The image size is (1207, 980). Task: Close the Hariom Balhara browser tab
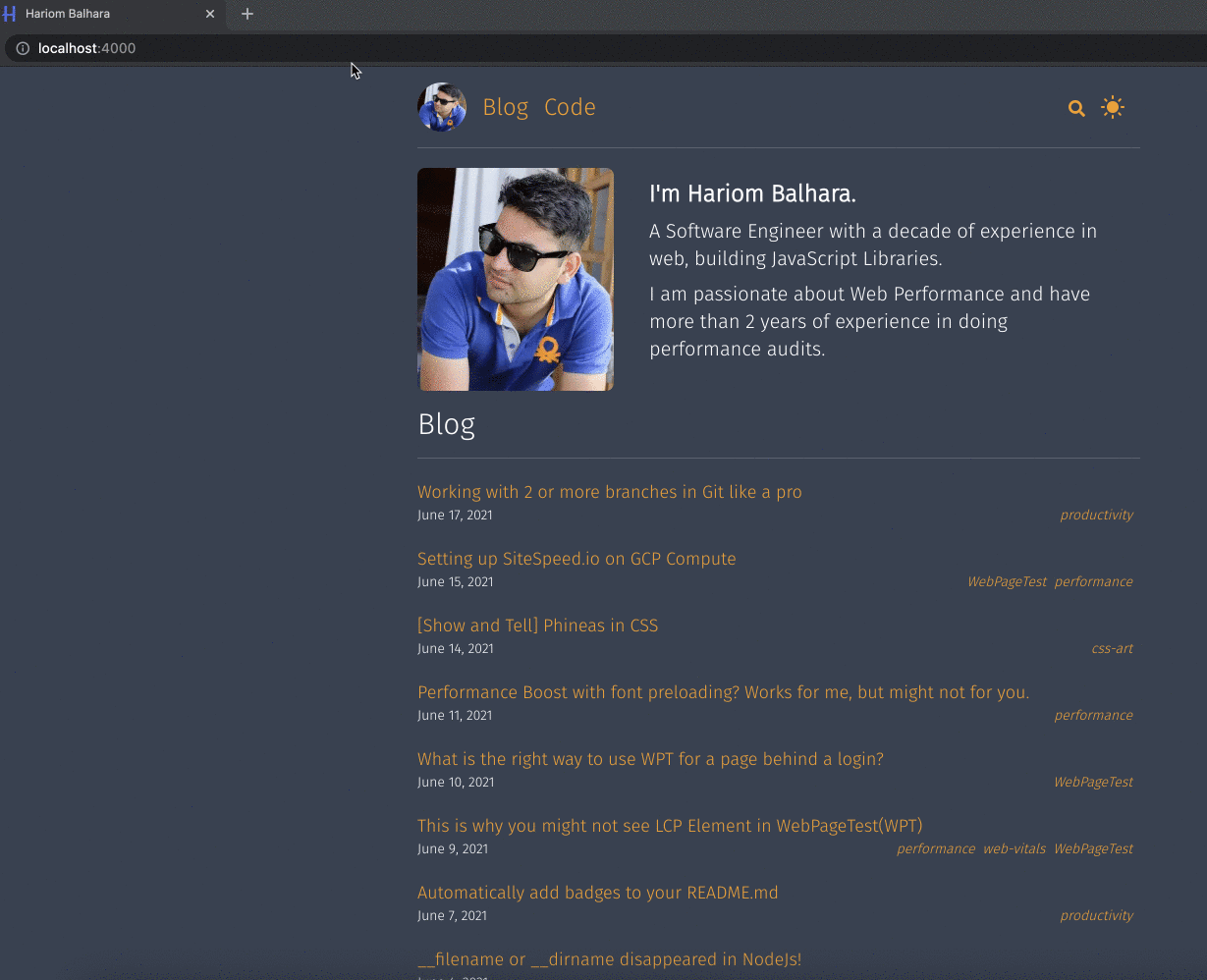[210, 14]
